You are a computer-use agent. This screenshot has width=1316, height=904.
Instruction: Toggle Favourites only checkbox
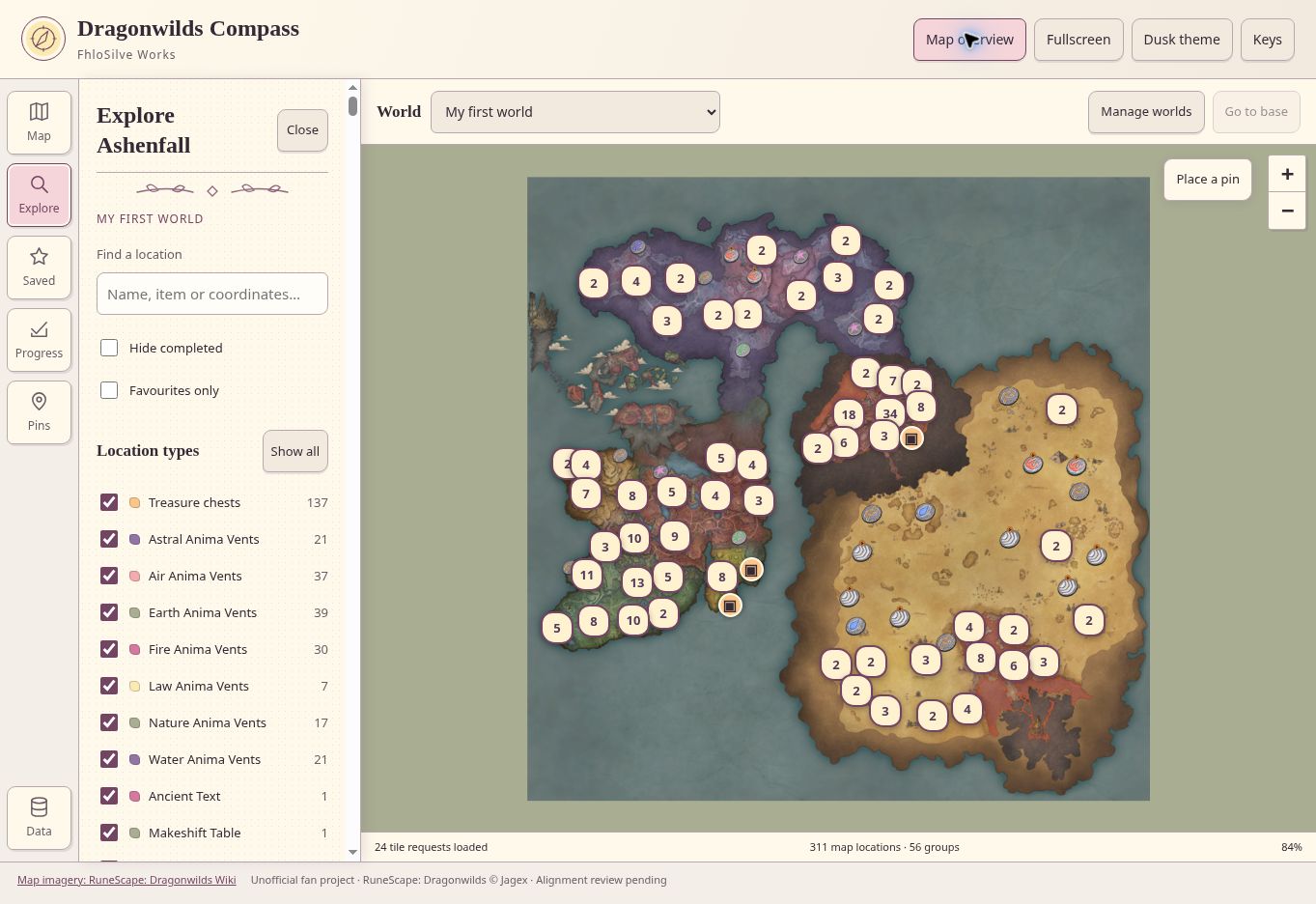coord(109,390)
